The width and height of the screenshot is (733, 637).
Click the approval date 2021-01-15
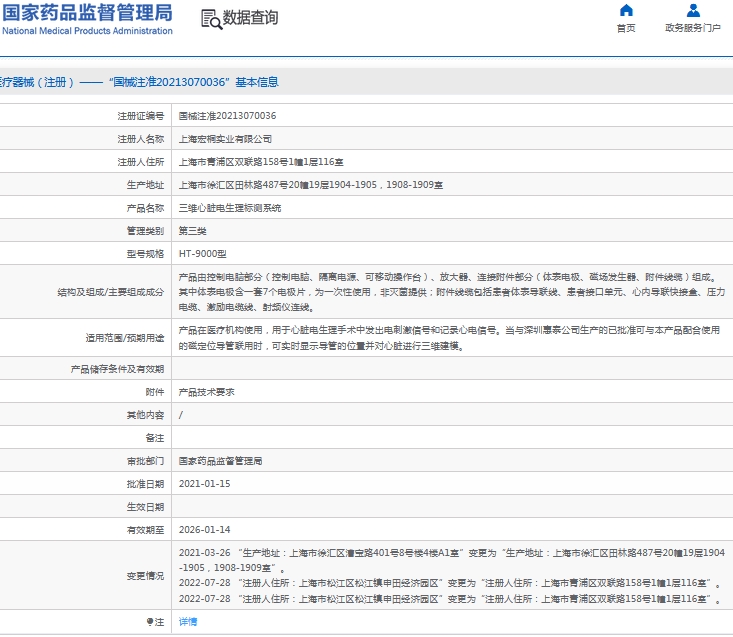coord(204,484)
